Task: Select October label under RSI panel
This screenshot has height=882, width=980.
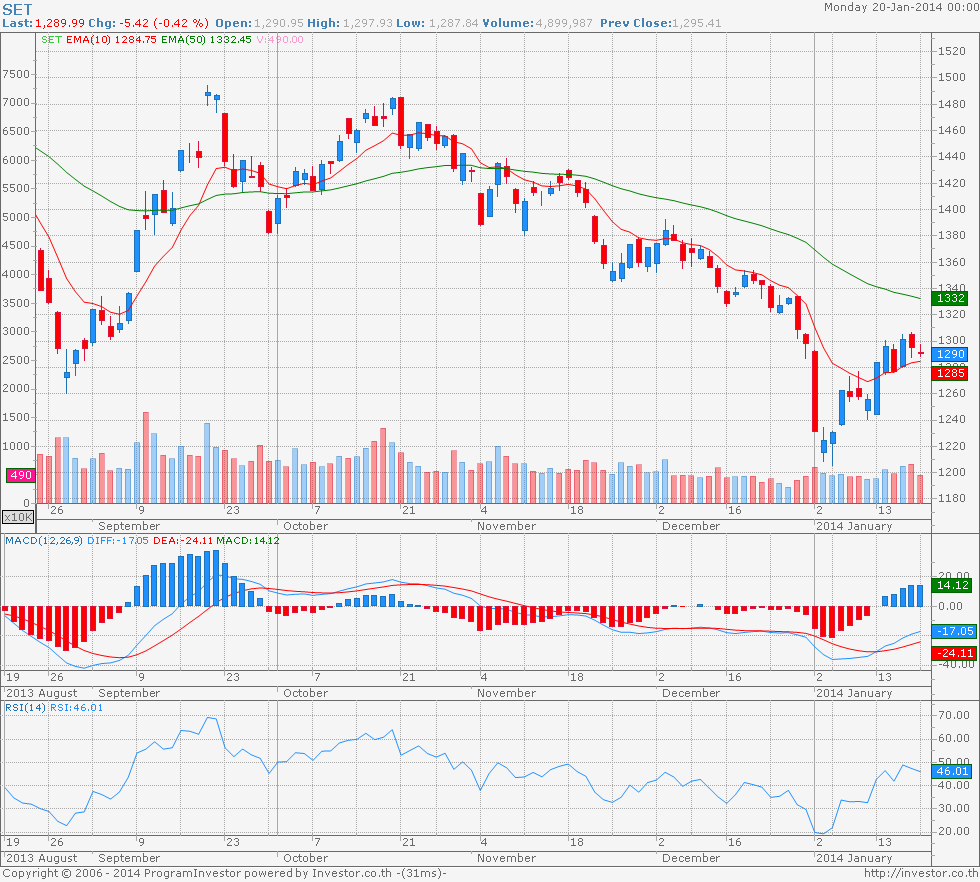Action: tap(305, 858)
